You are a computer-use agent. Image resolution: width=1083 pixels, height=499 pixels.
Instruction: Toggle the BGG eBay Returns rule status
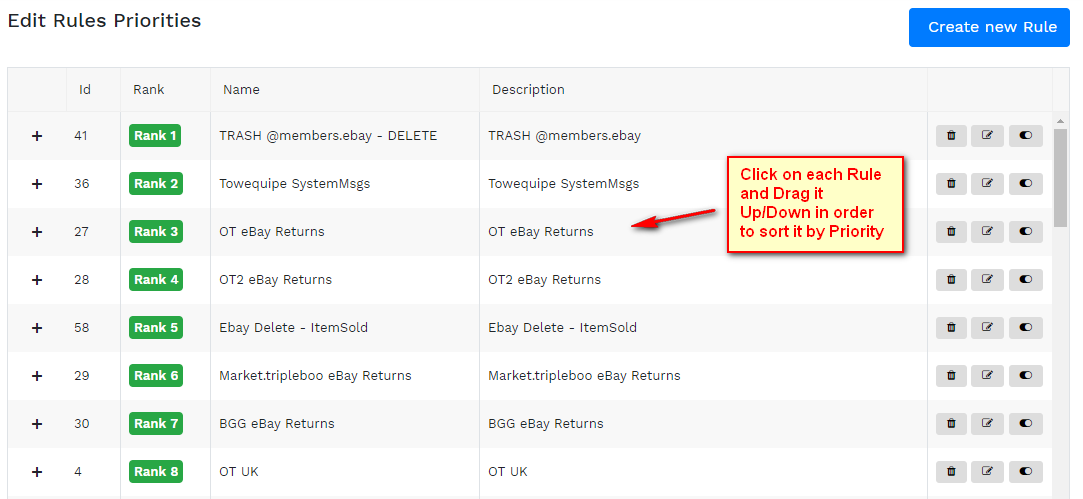pos(1026,424)
